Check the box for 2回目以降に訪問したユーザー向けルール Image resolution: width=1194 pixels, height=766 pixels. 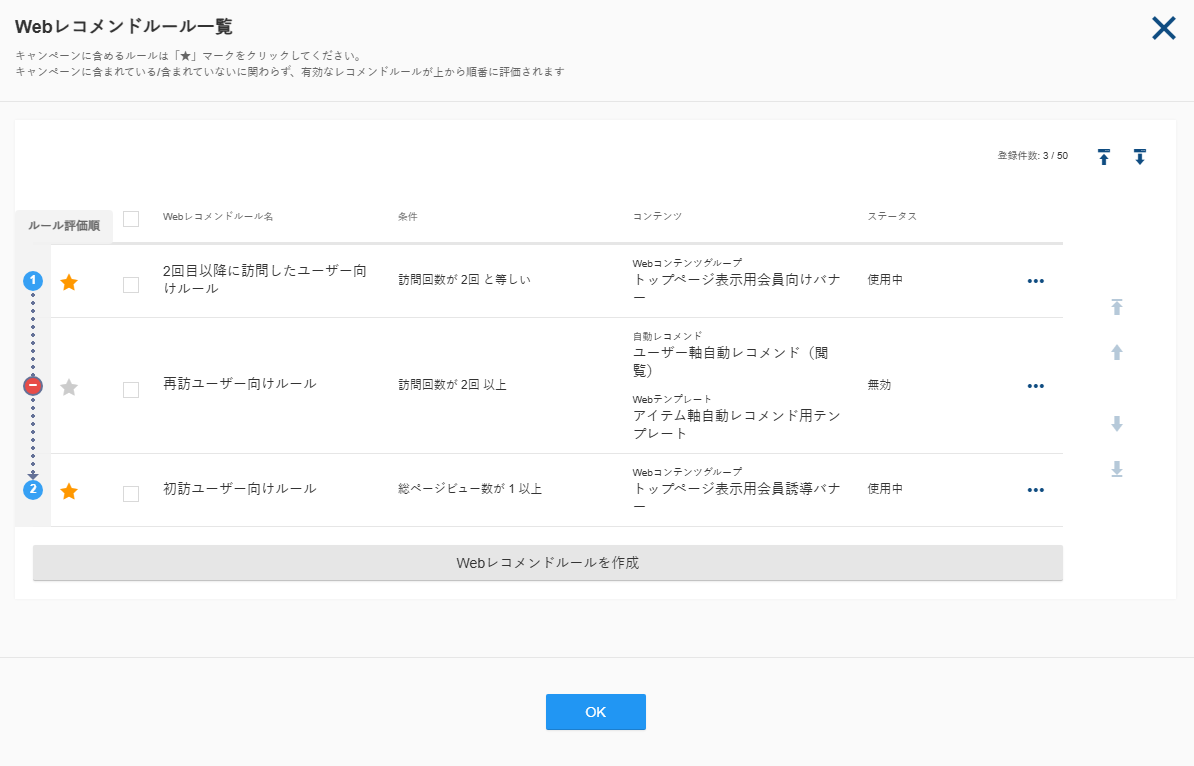pos(131,285)
